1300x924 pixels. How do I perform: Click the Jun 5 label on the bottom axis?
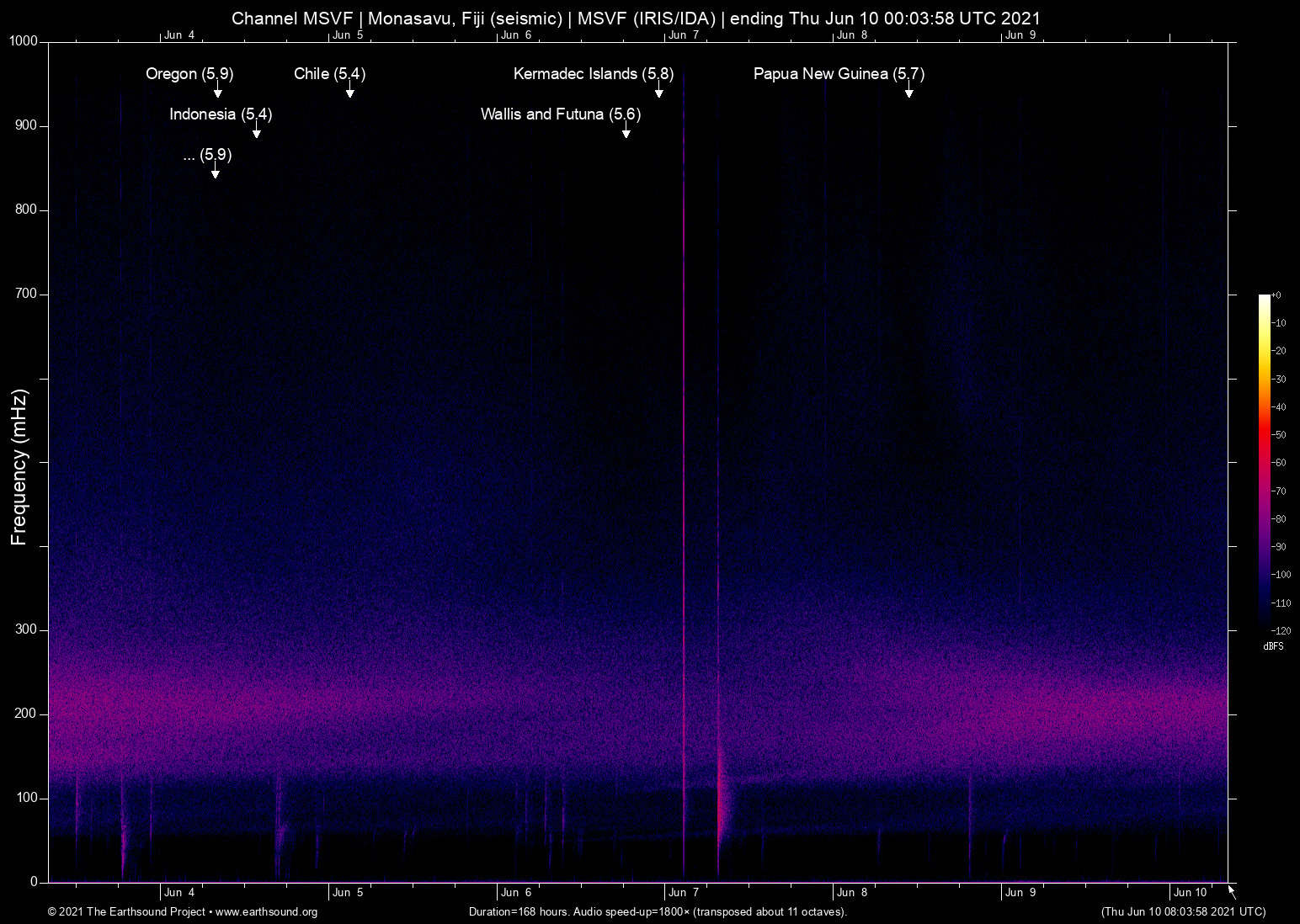click(348, 893)
